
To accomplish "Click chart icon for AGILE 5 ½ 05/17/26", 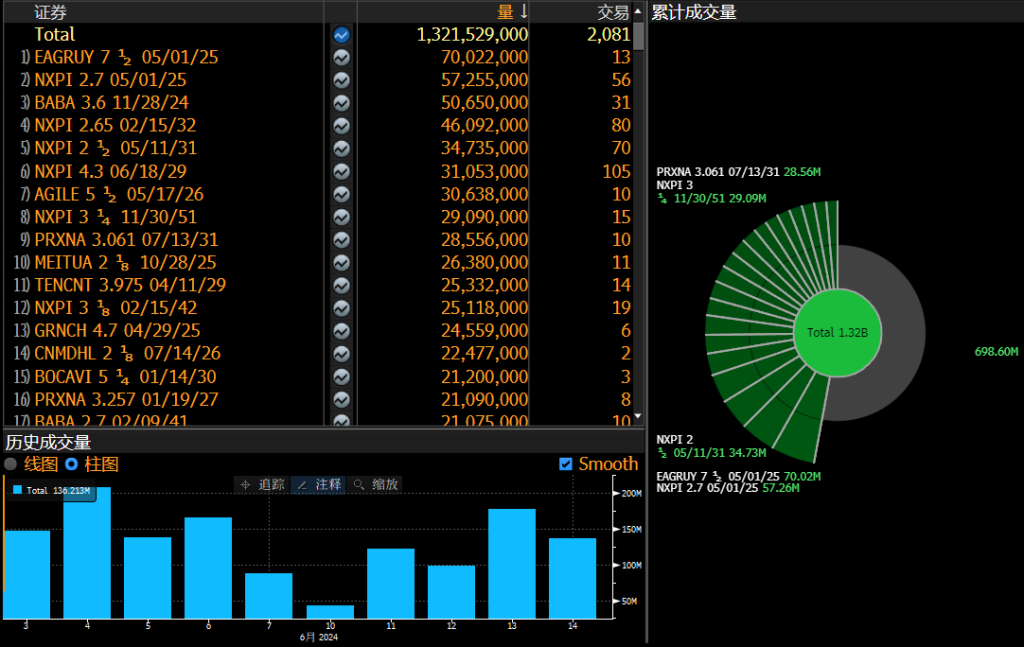I will [341, 194].
